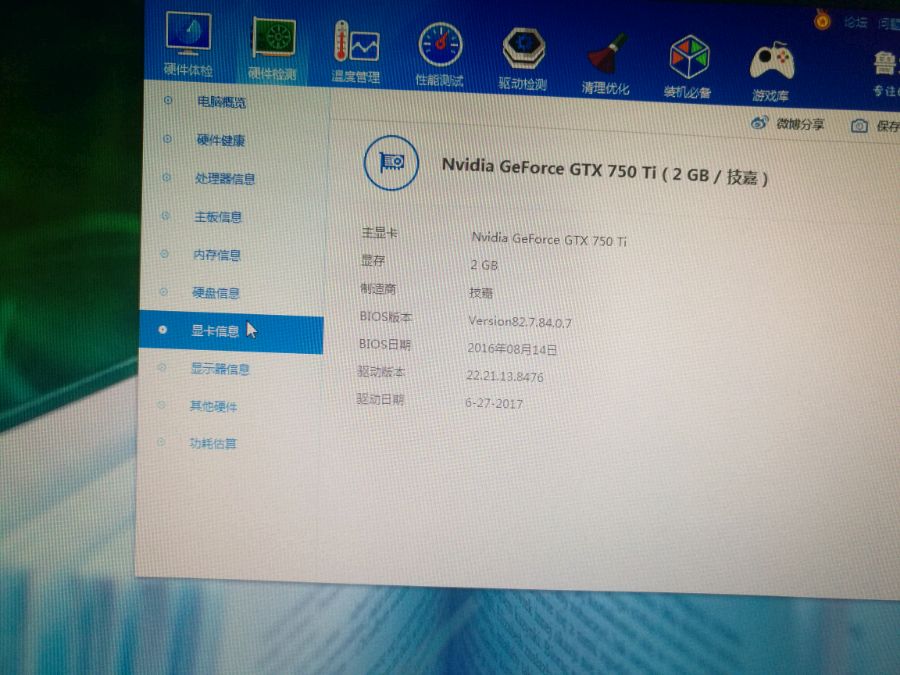Open 其他硬件 other hardware
The width and height of the screenshot is (900, 675).
[x=214, y=406]
